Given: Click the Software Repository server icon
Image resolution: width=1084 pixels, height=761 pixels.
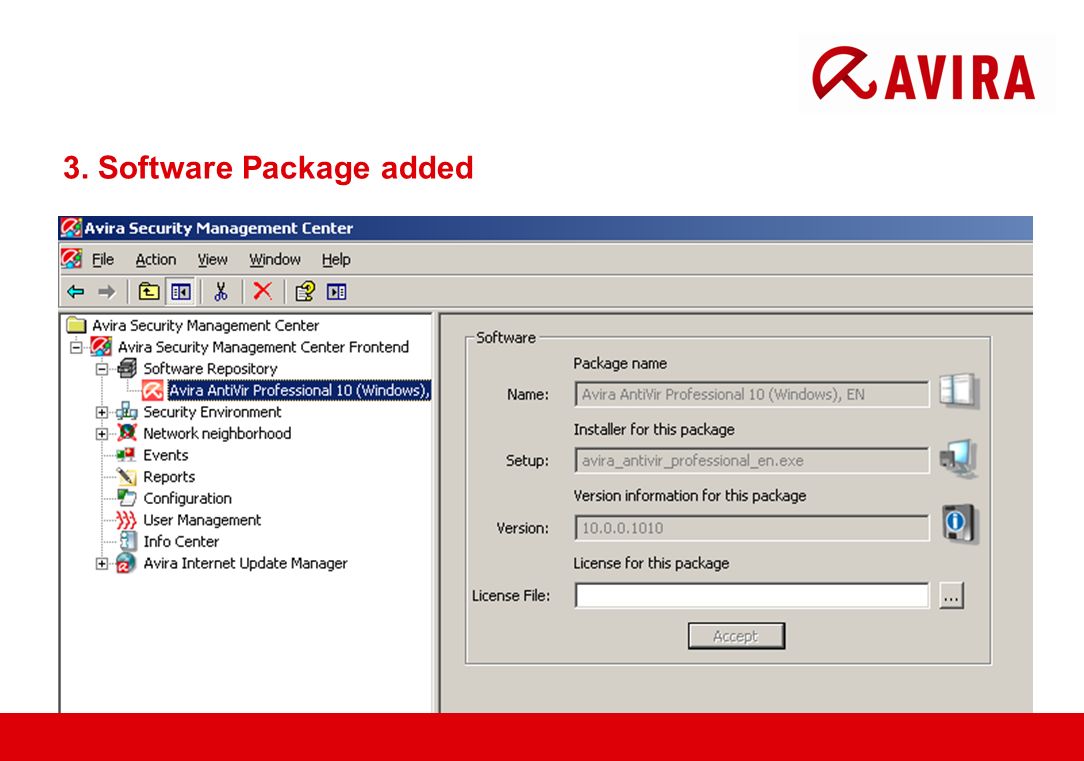Looking at the screenshot, I should (x=127, y=368).
